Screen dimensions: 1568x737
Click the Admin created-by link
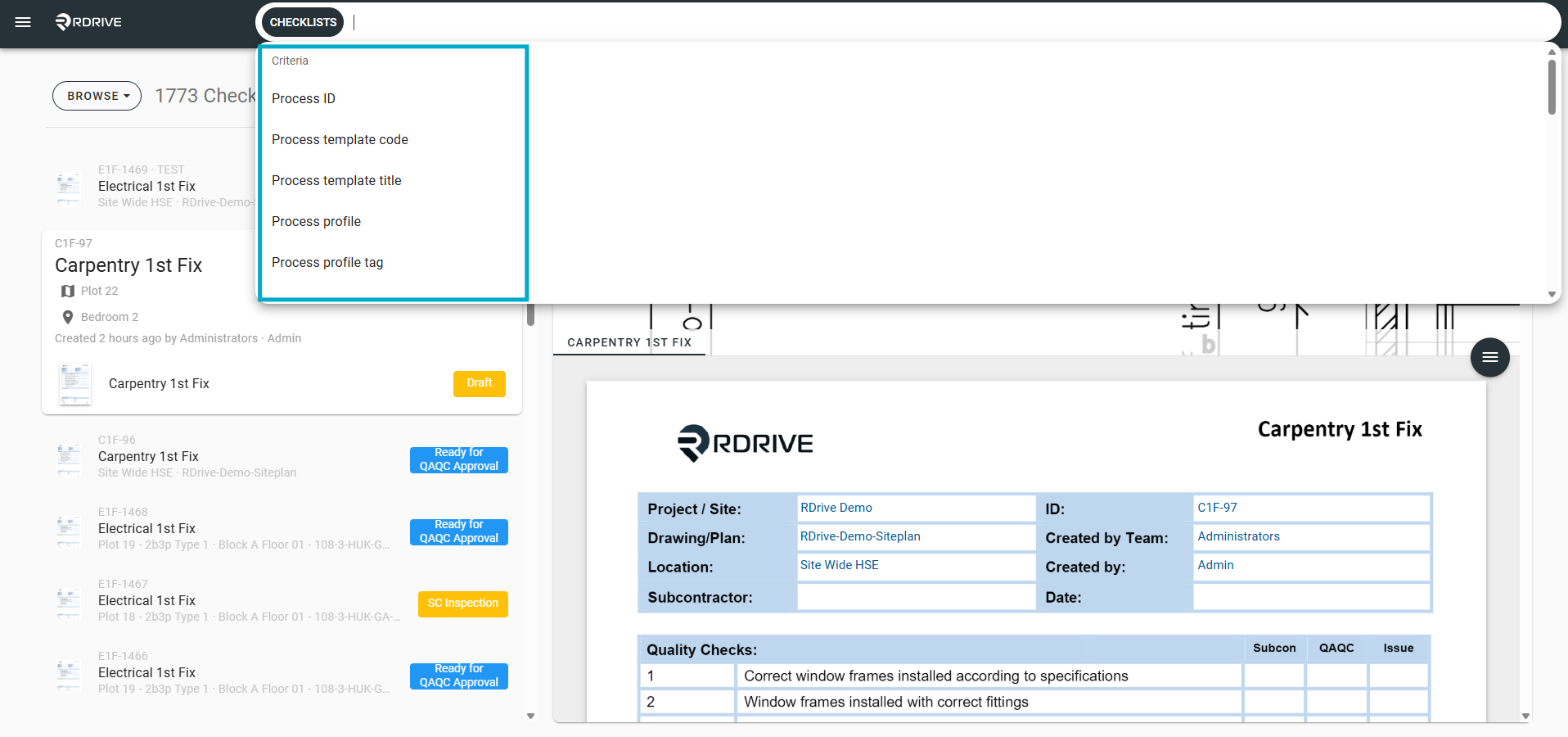(1216, 565)
